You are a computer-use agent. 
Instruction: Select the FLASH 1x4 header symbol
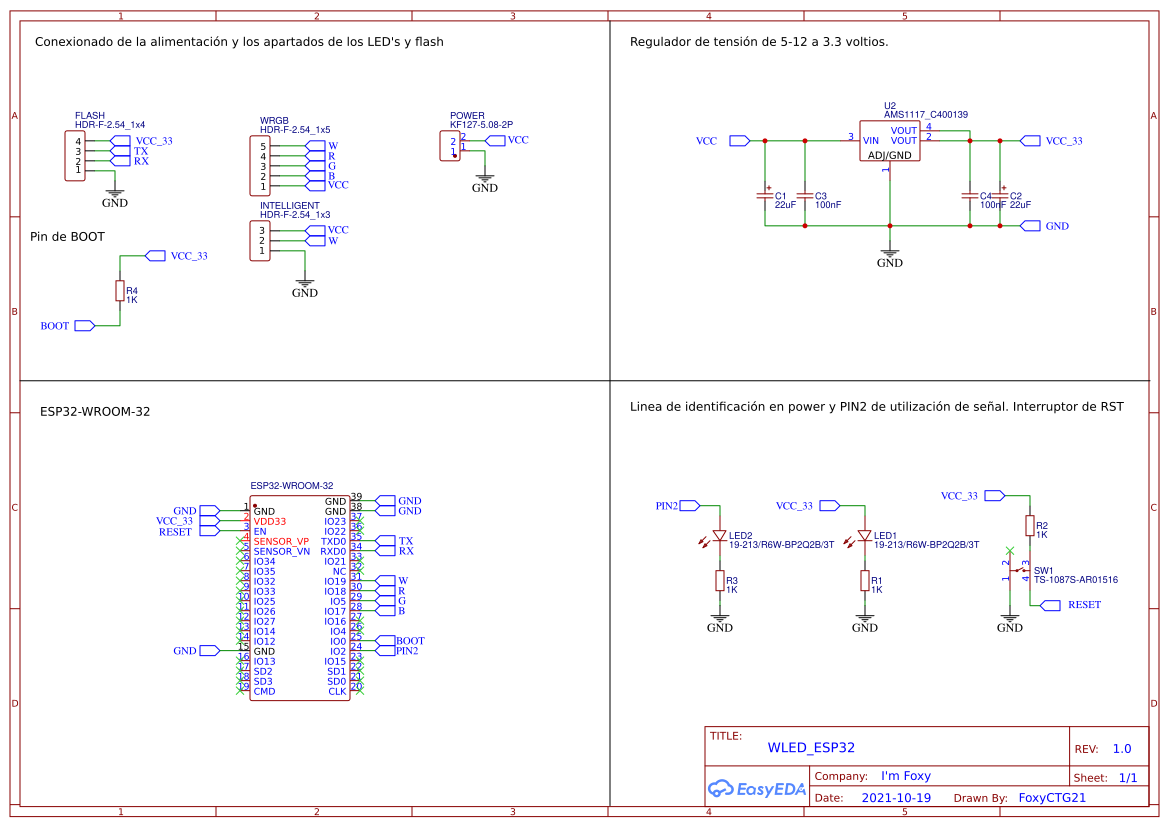75,156
